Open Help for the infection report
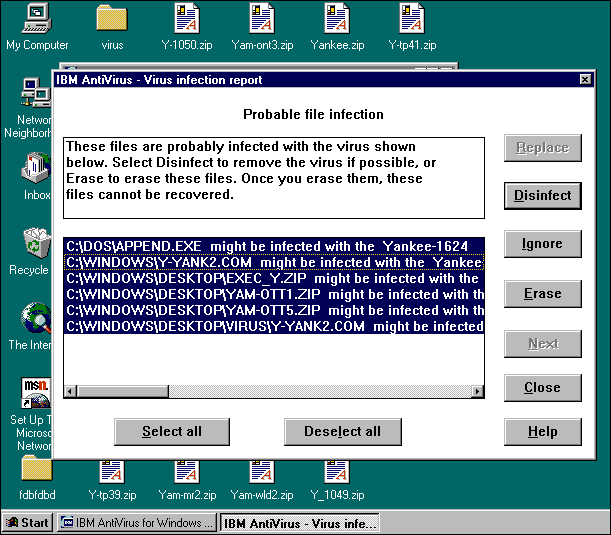This screenshot has height=535, width=611. click(x=542, y=432)
